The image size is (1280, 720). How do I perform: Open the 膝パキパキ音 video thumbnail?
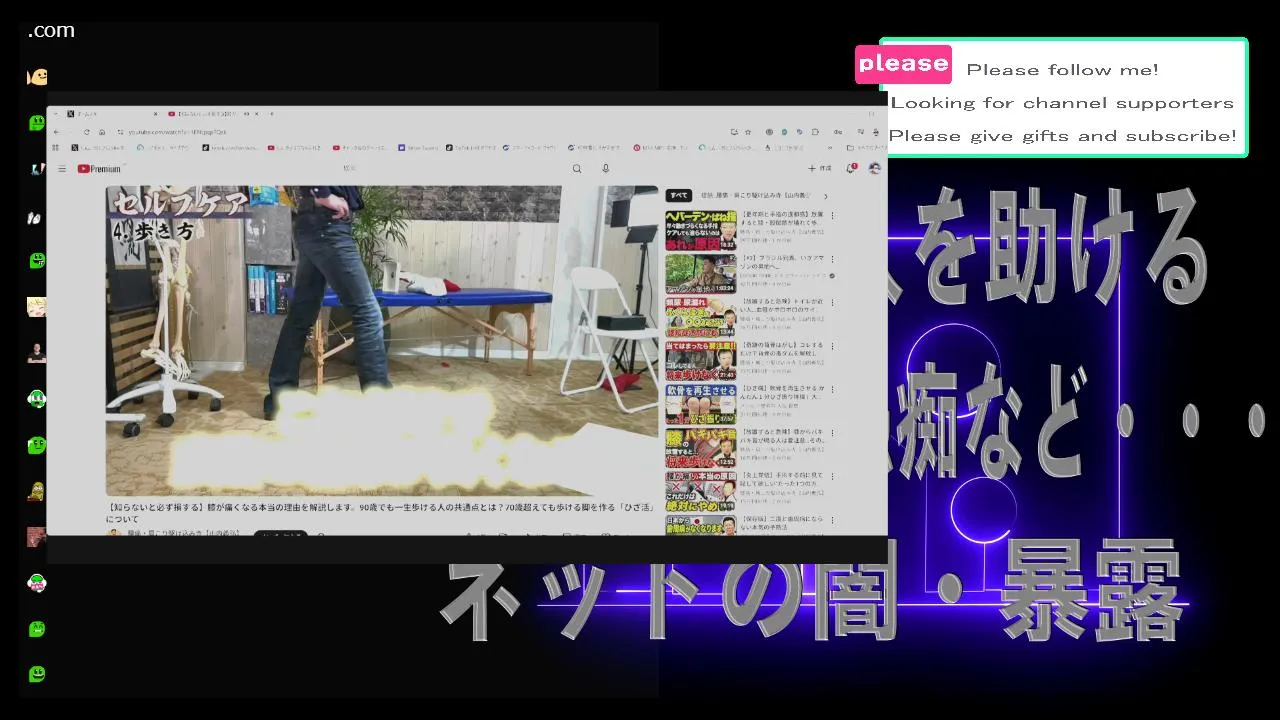pos(701,448)
